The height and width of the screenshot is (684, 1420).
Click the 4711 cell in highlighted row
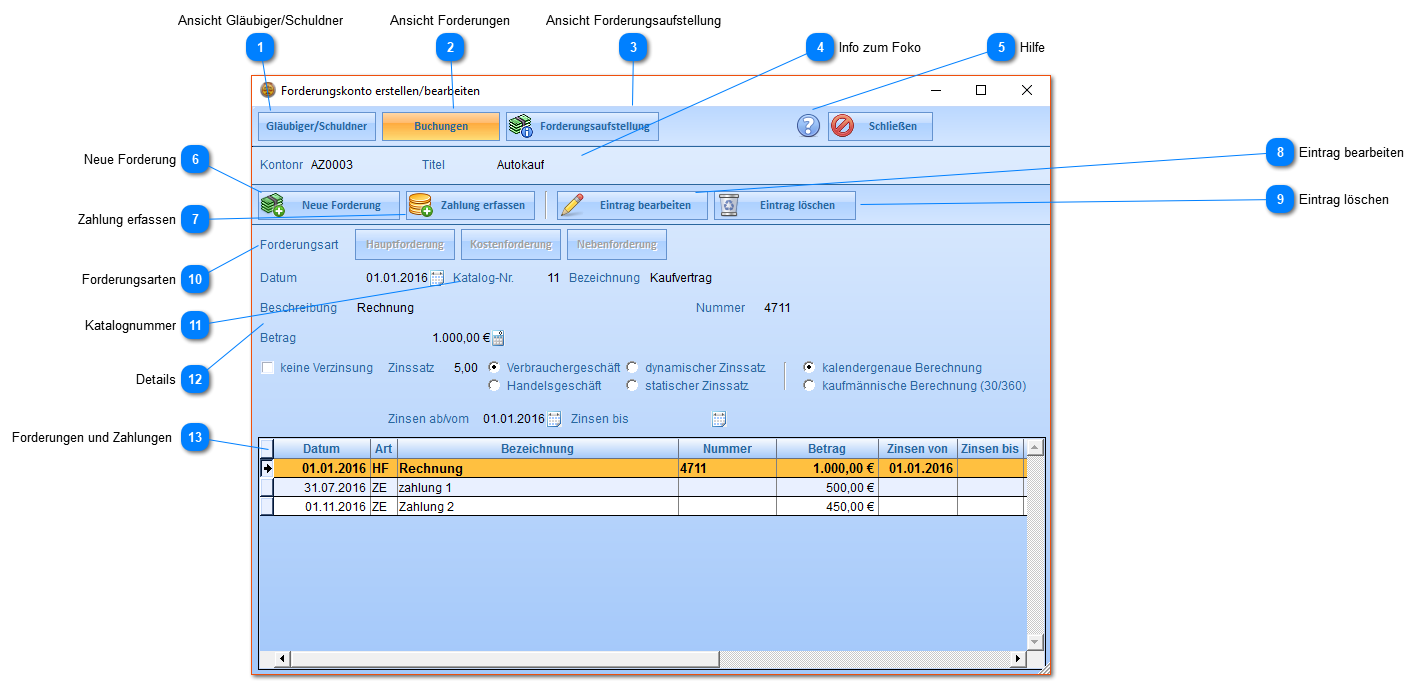728,468
